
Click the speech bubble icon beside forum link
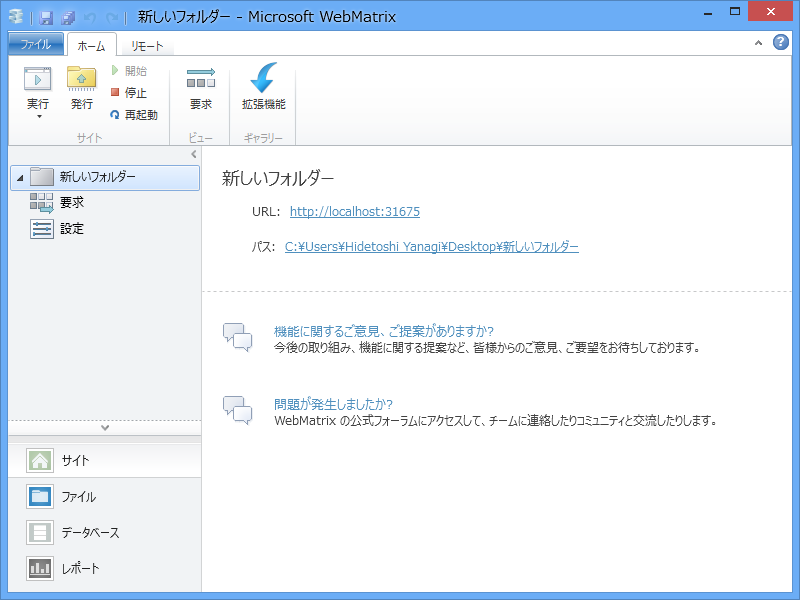[238, 410]
